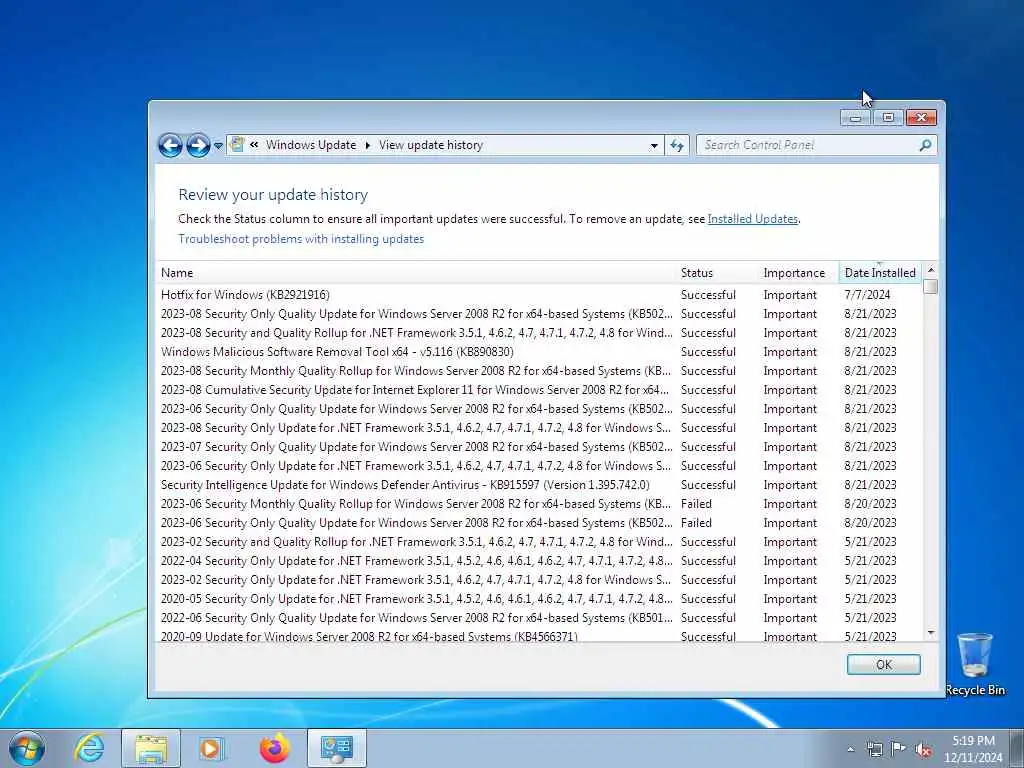Launch Windows Media Player from the taskbar

(212, 748)
